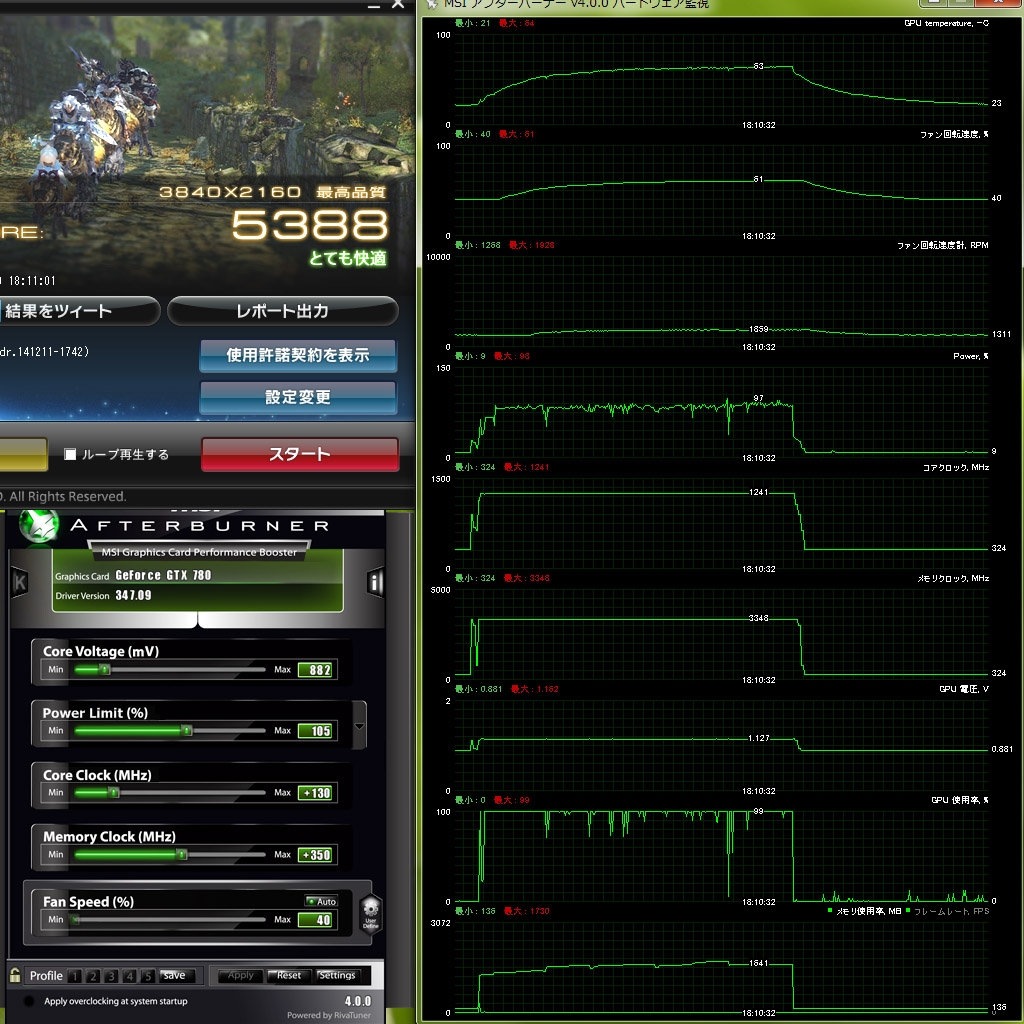Viewport: 1024px width, 1024px height.
Task: Click the Powered by RivaTuner text
Action: click(x=328, y=1015)
